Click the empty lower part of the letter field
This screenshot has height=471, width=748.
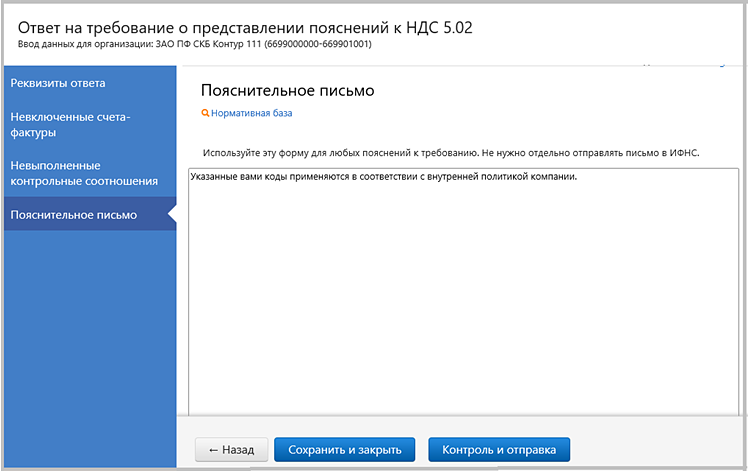460,360
